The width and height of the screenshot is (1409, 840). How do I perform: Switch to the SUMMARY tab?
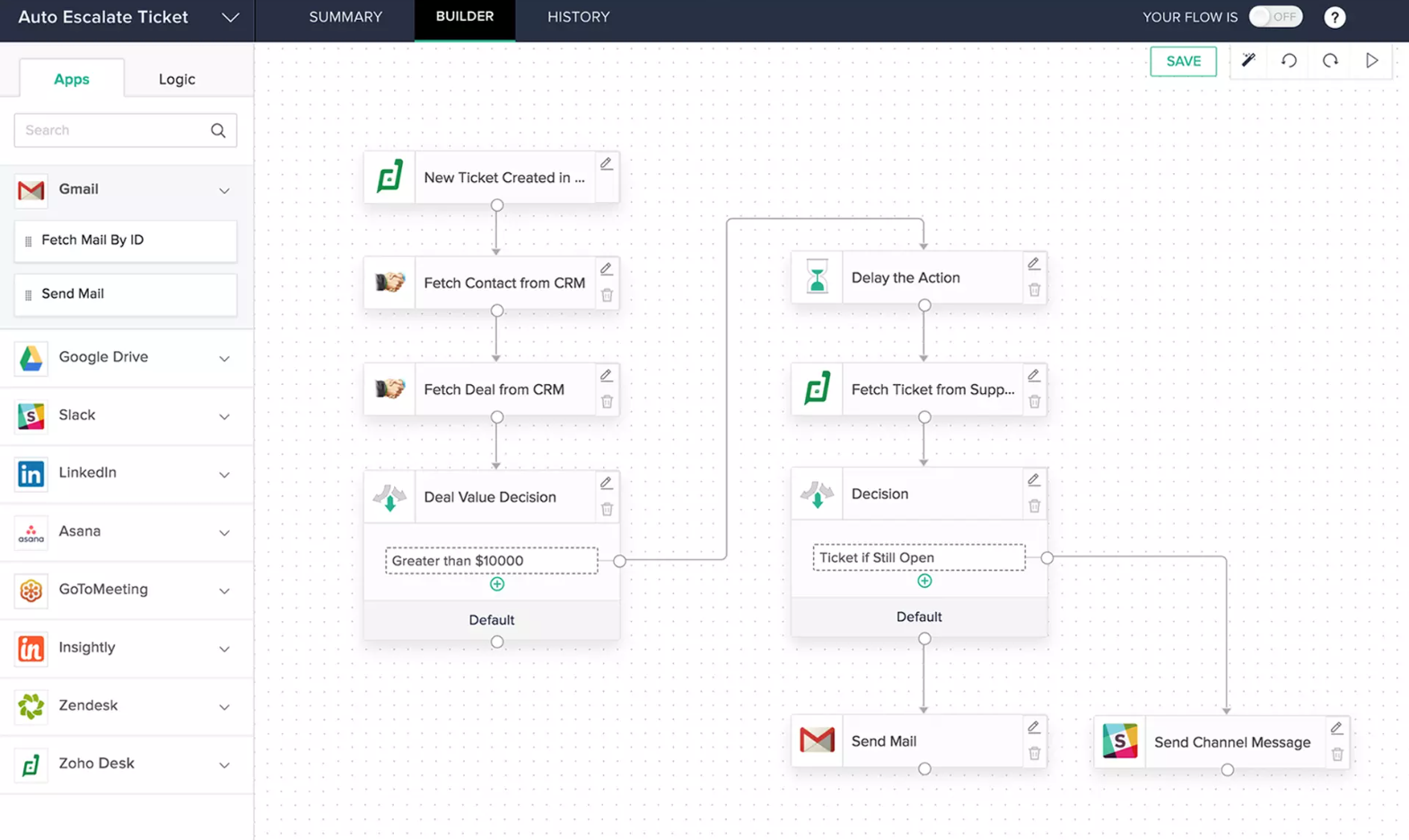click(346, 17)
